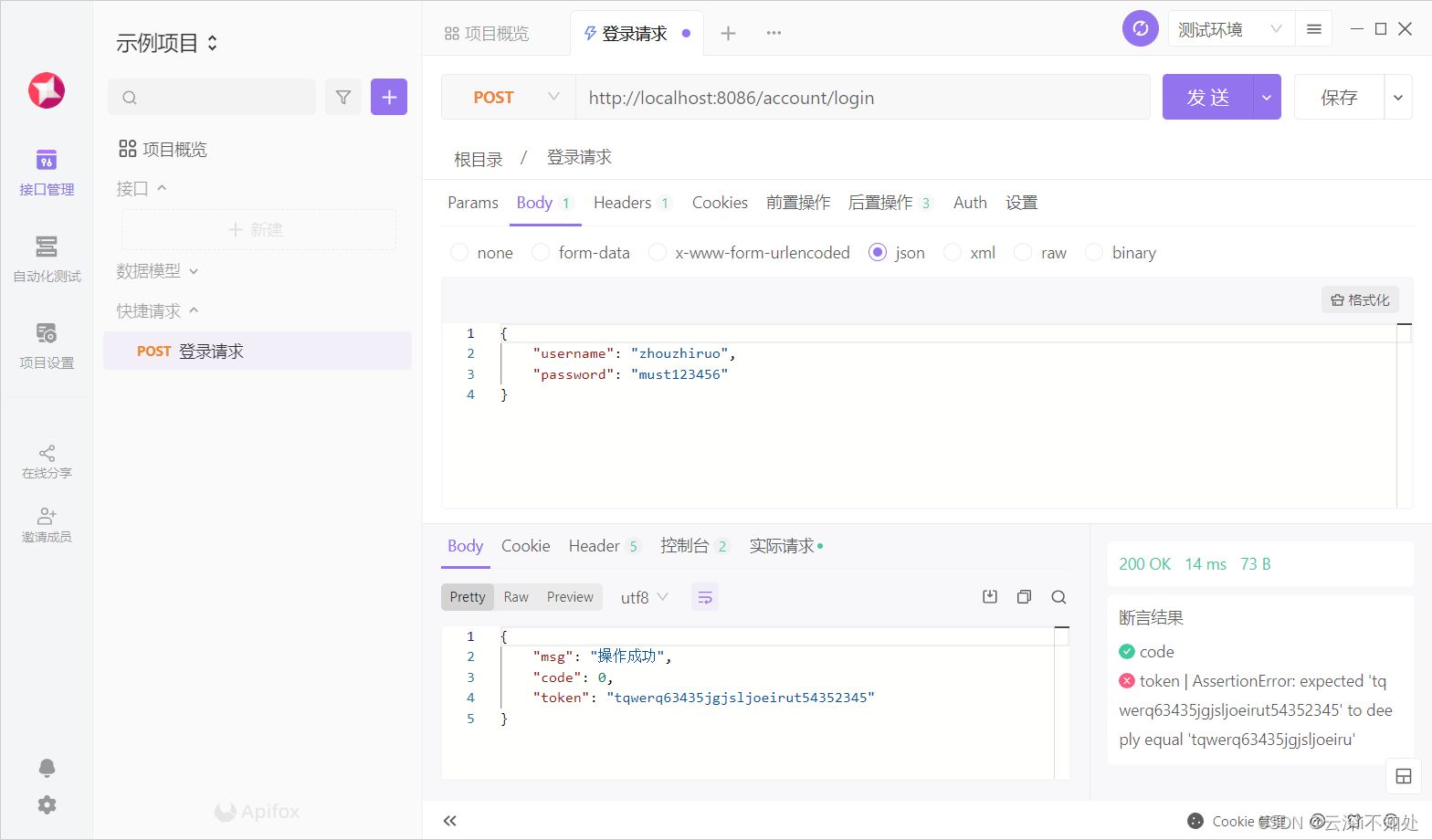The image size is (1432, 840).
Task: Open the response Header tab
Action: [x=604, y=546]
